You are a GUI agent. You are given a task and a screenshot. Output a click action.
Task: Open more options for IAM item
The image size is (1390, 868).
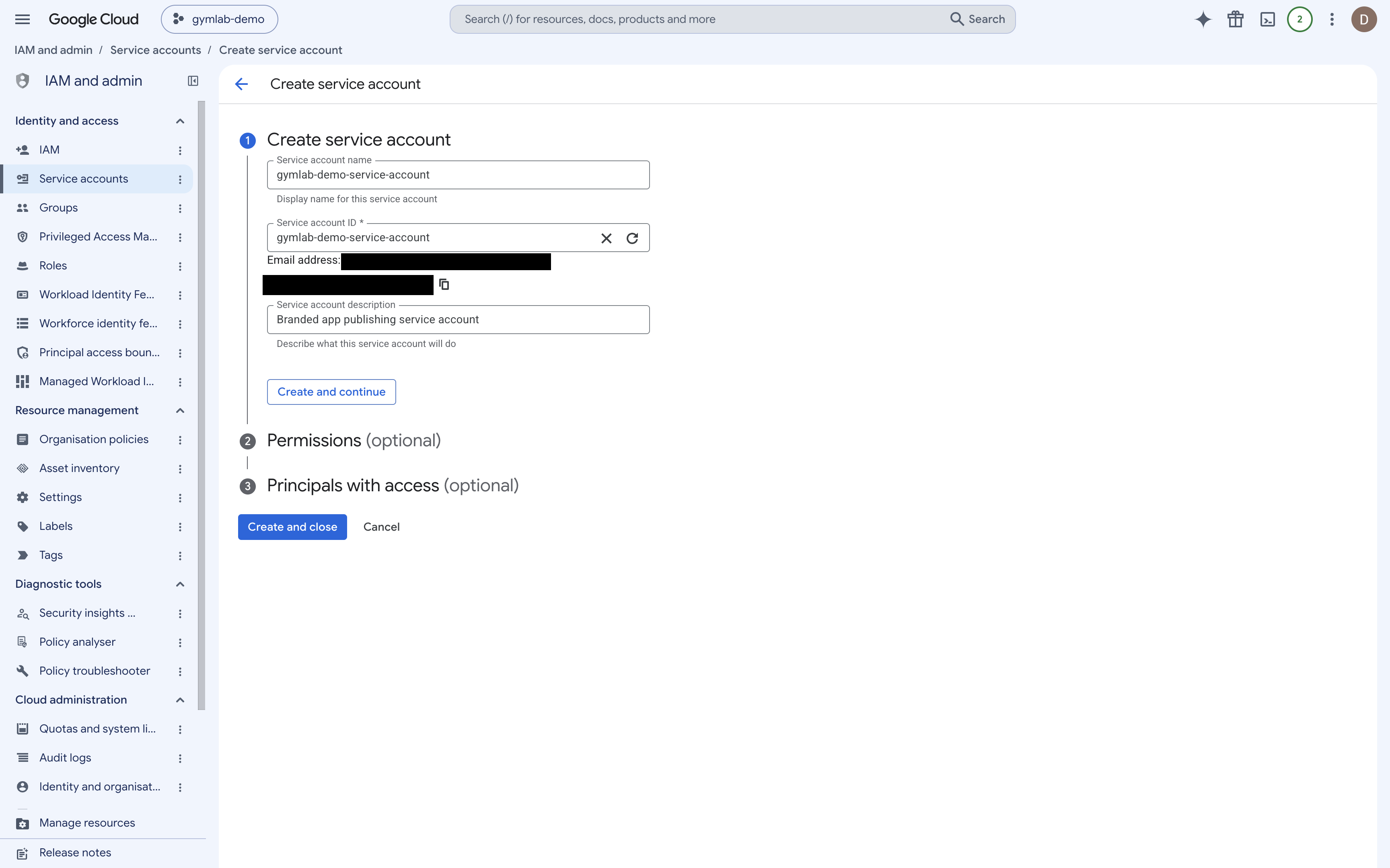click(x=180, y=150)
